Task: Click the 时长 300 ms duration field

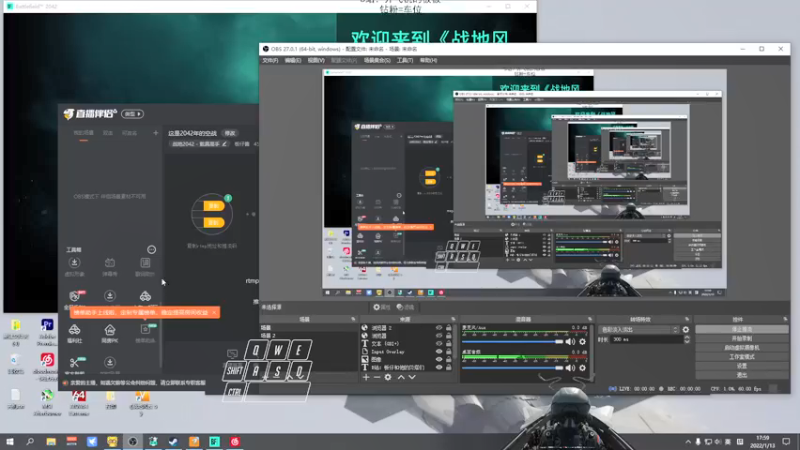Action: pos(646,339)
